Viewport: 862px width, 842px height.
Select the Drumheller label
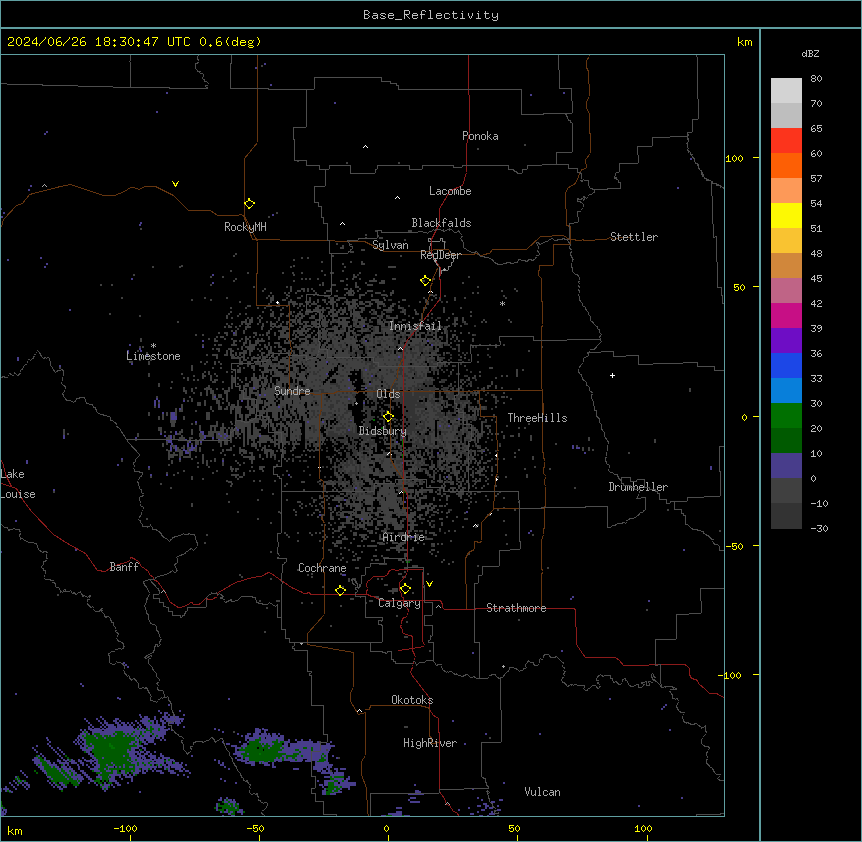coord(638,487)
